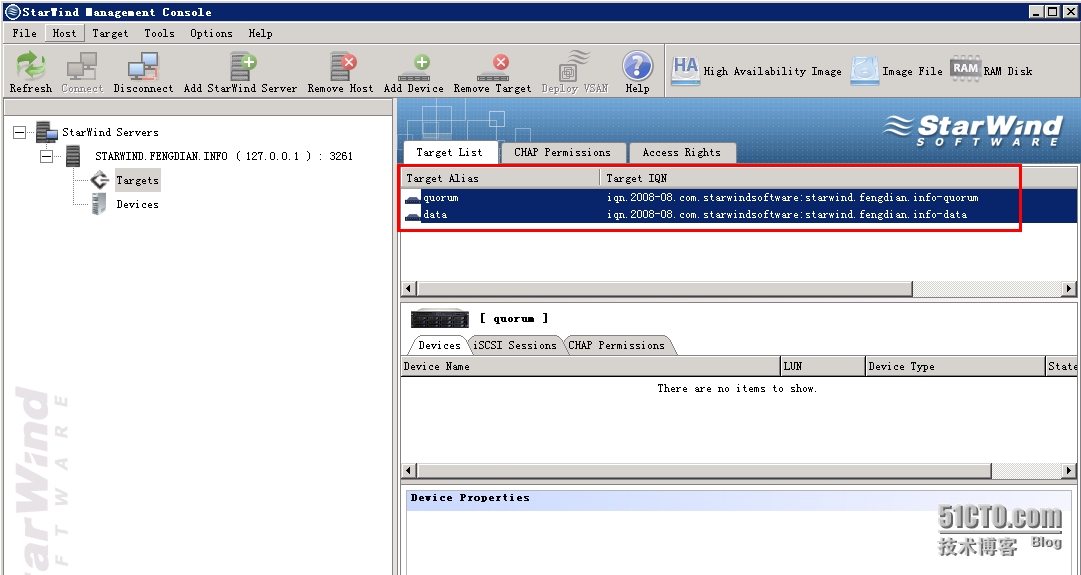
Task: Click Add StarWind Server icon
Action: pos(240,72)
